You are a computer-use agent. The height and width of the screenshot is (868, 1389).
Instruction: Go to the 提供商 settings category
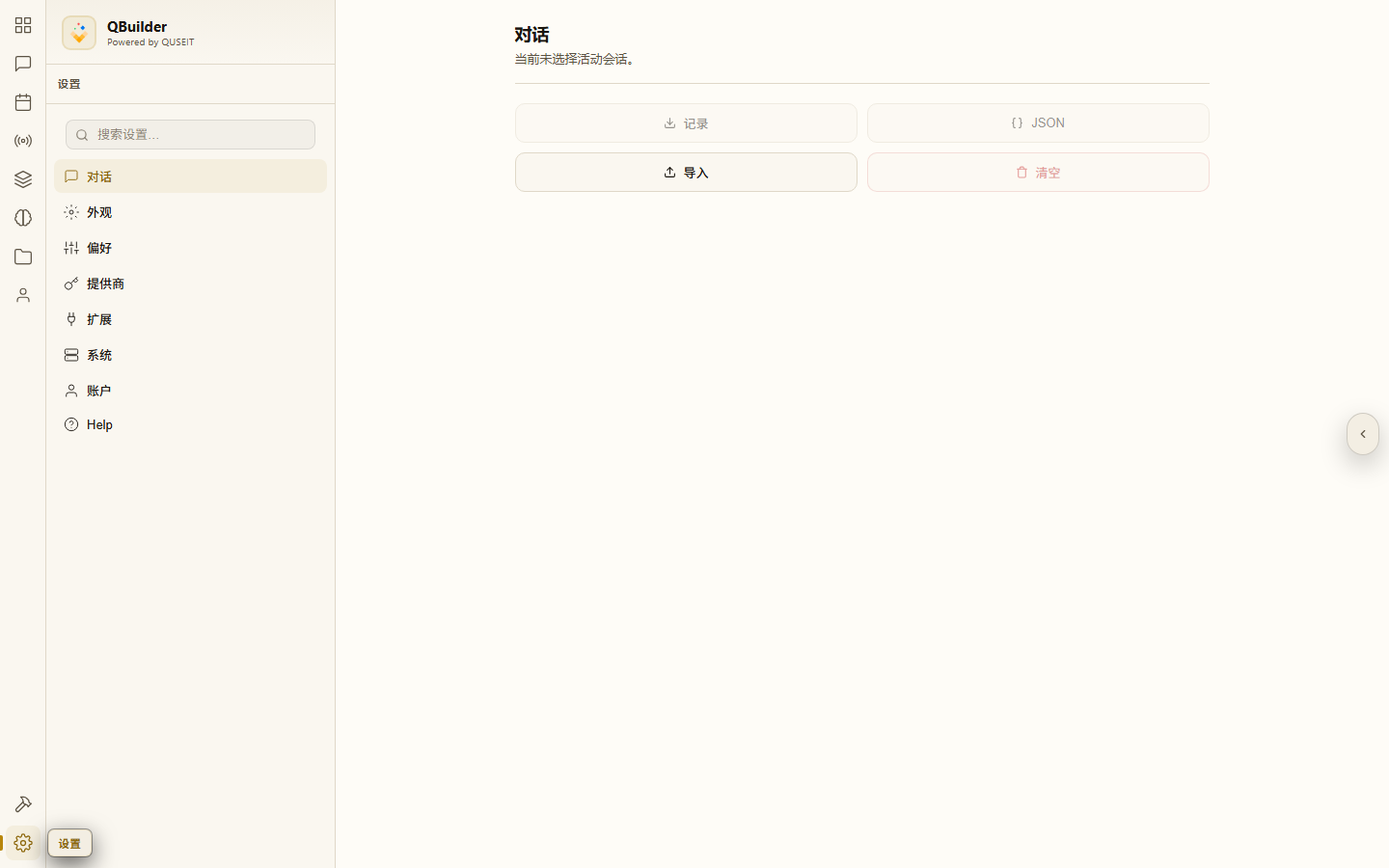pyautogui.click(x=190, y=284)
